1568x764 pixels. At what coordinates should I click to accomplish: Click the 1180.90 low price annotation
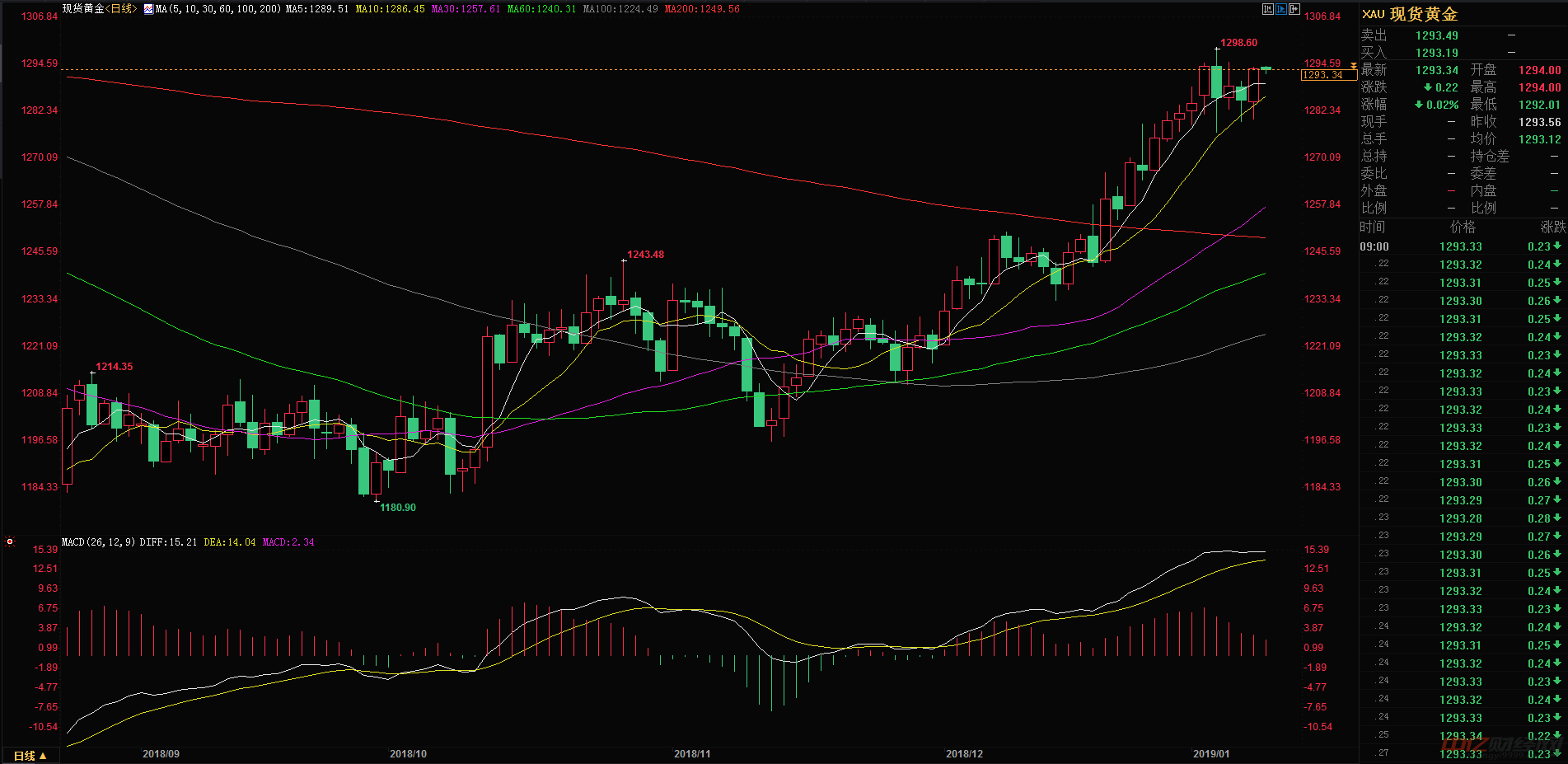(398, 508)
